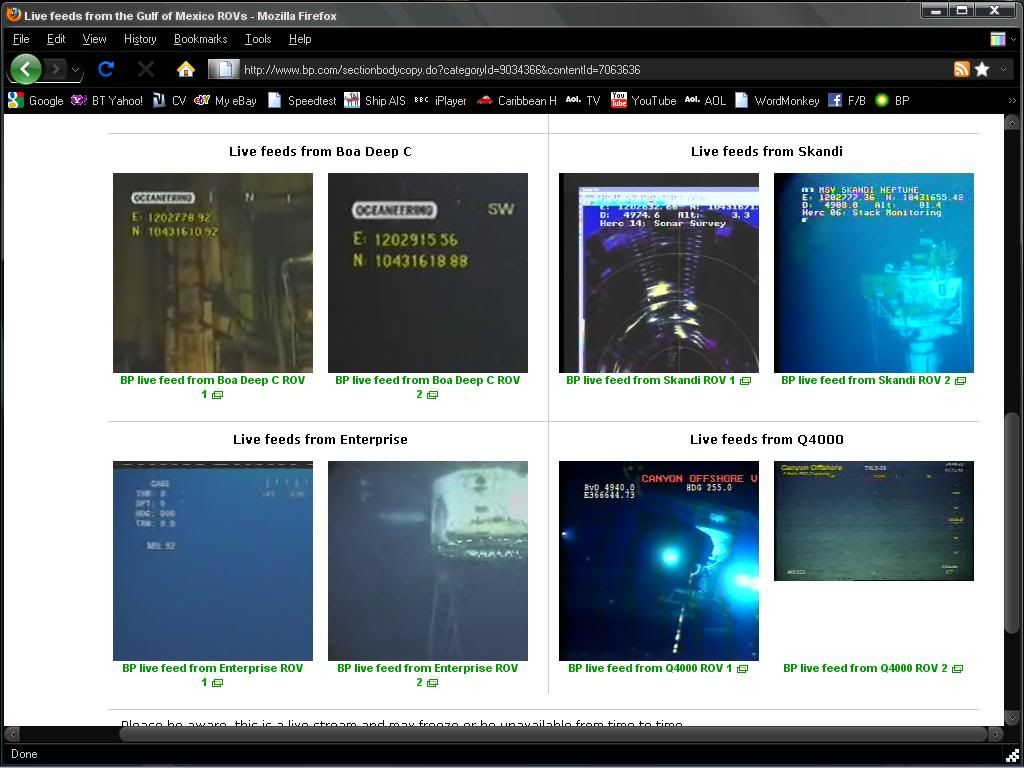Image resolution: width=1024 pixels, height=768 pixels.
Task: Open the CV bookmark
Action: pos(169,101)
